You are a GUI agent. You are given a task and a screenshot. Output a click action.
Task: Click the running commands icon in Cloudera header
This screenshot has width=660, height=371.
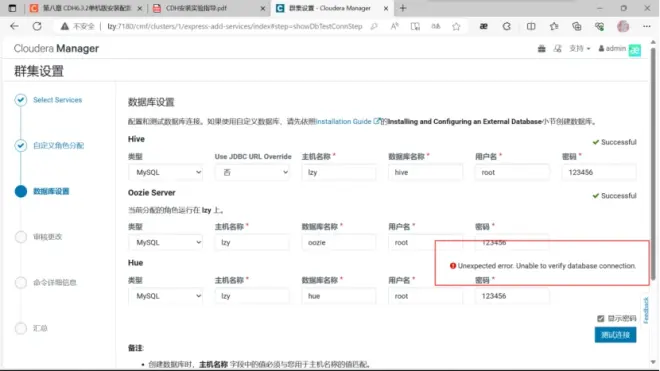(558, 49)
